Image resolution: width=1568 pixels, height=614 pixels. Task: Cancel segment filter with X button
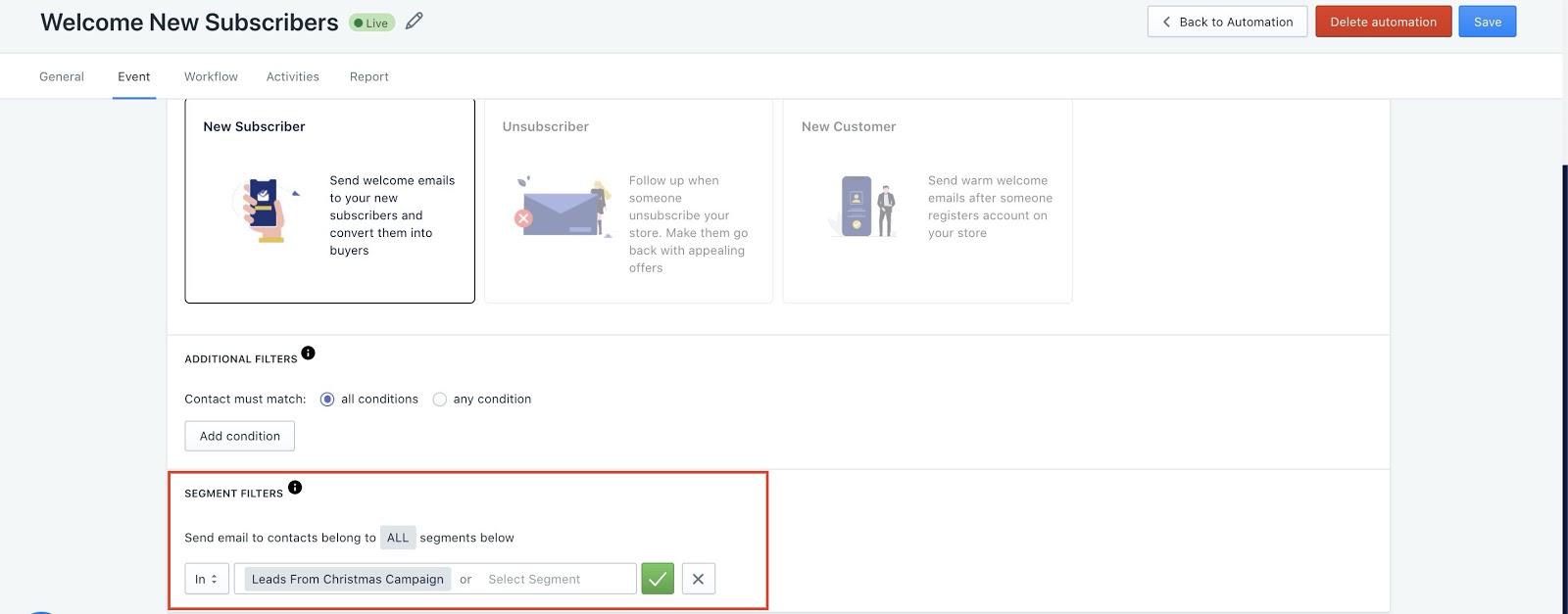click(698, 579)
